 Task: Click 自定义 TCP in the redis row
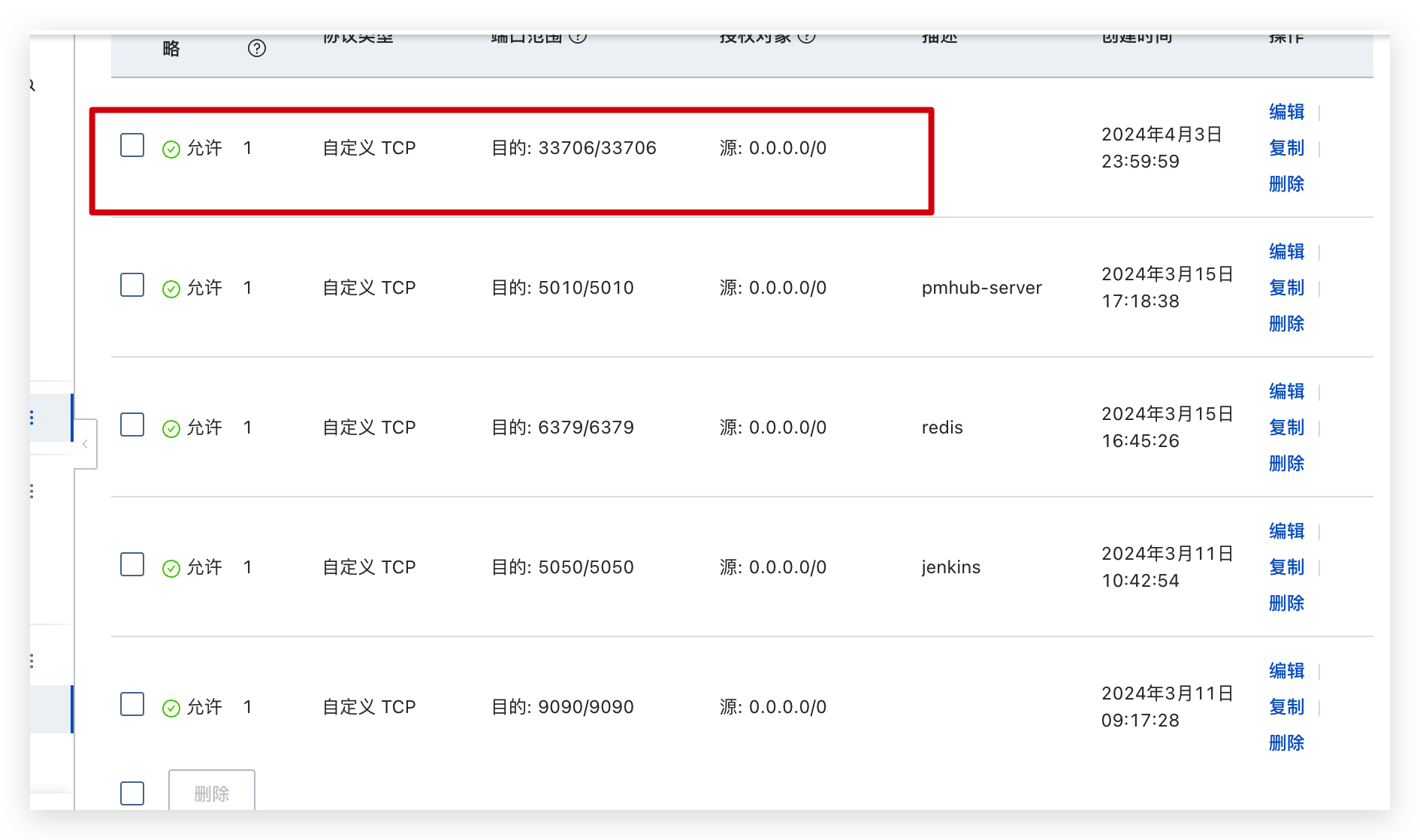(x=369, y=428)
